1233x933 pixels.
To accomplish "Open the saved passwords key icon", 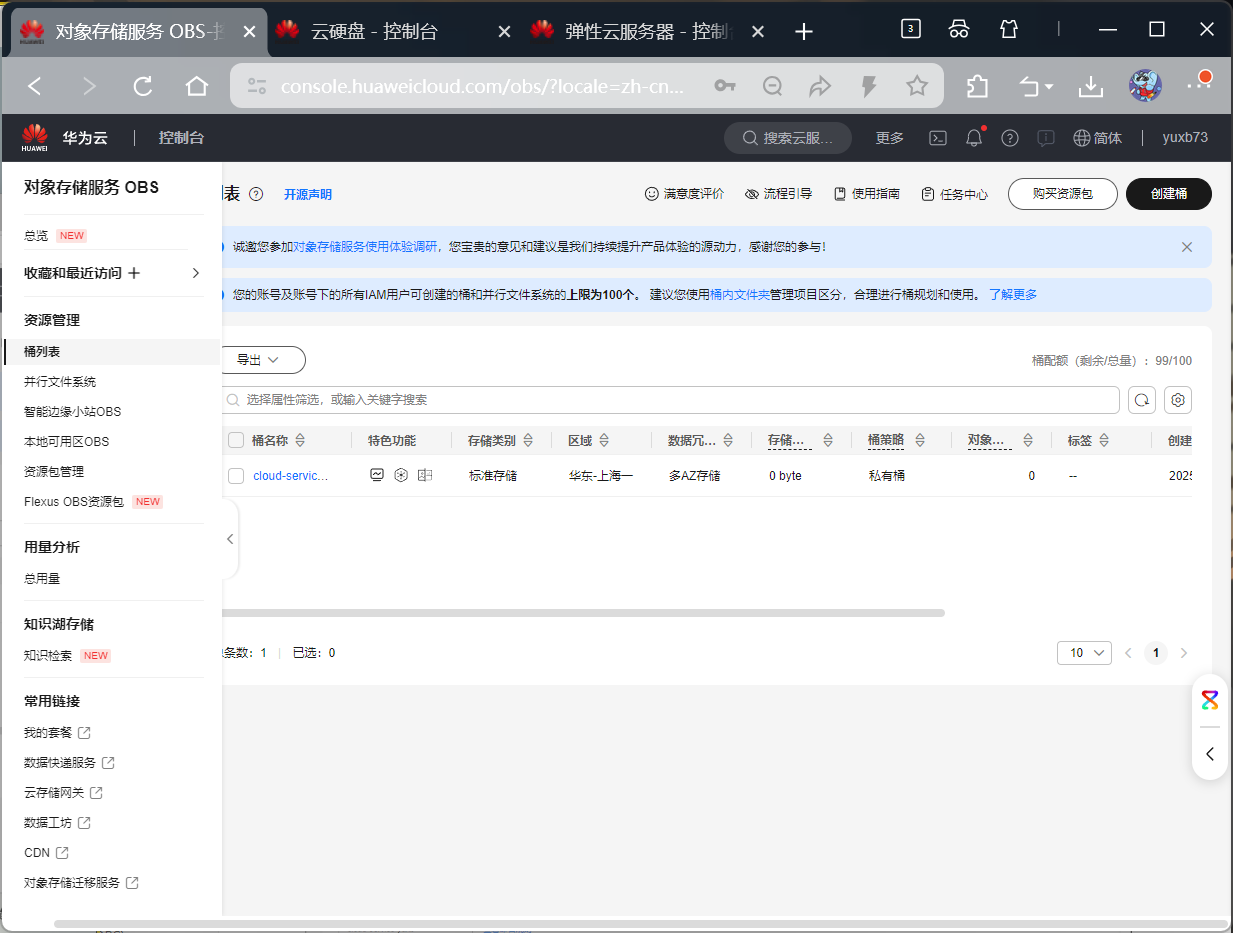I will pos(725,87).
